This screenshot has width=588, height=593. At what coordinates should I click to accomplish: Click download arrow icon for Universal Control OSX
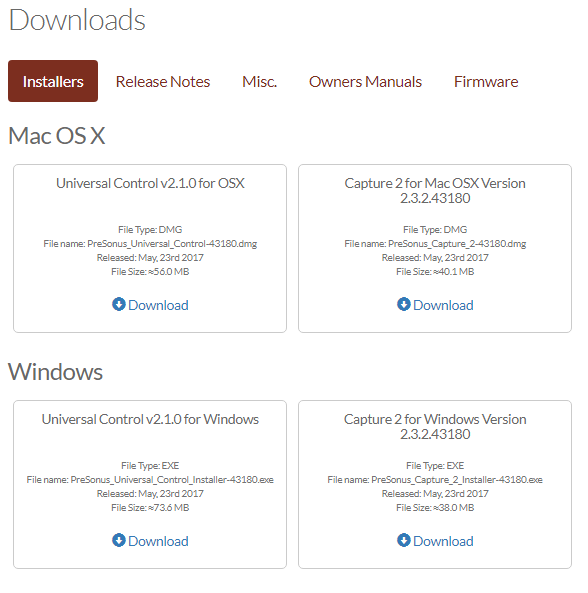(x=119, y=304)
